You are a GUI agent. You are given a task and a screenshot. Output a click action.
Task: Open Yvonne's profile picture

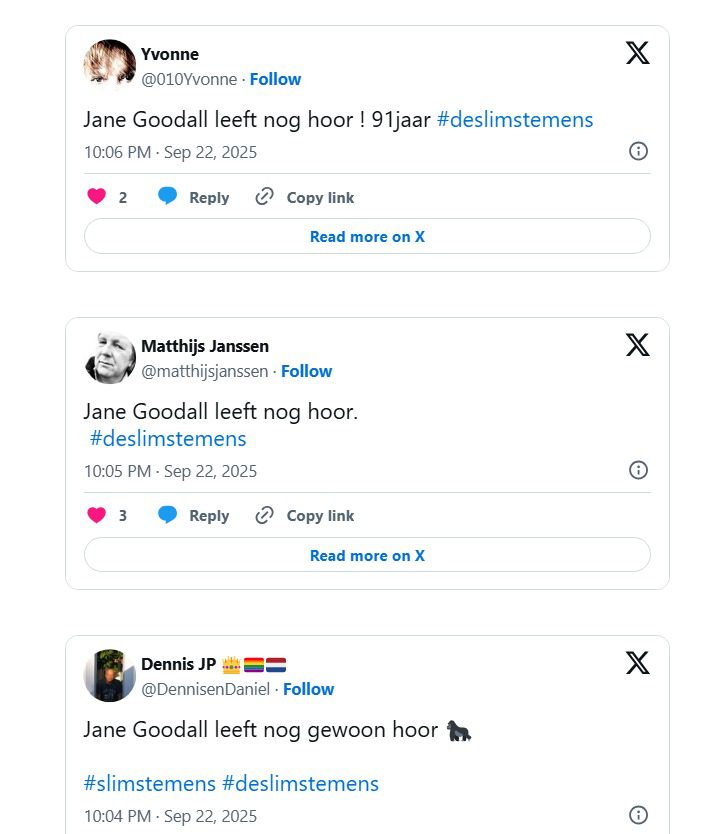[x=109, y=66]
